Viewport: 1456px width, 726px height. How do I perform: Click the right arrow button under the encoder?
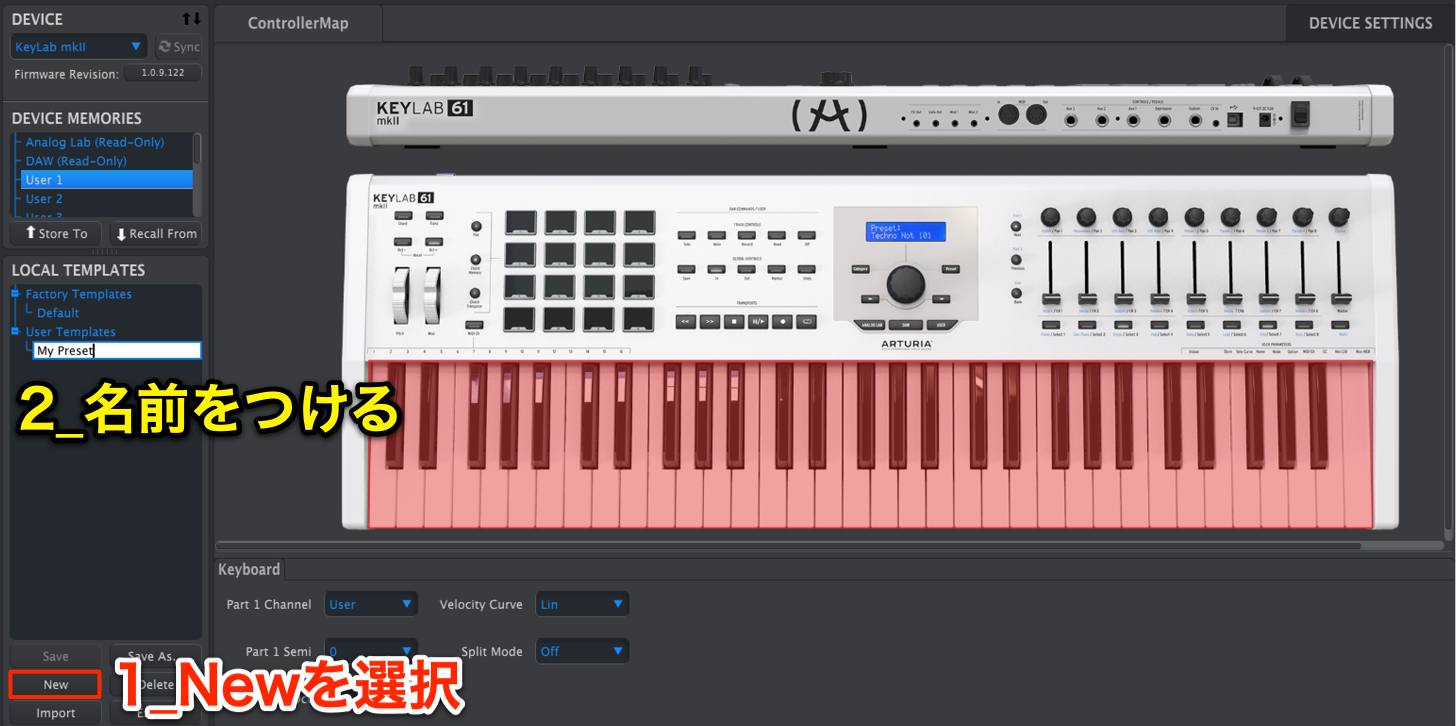tap(941, 299)
